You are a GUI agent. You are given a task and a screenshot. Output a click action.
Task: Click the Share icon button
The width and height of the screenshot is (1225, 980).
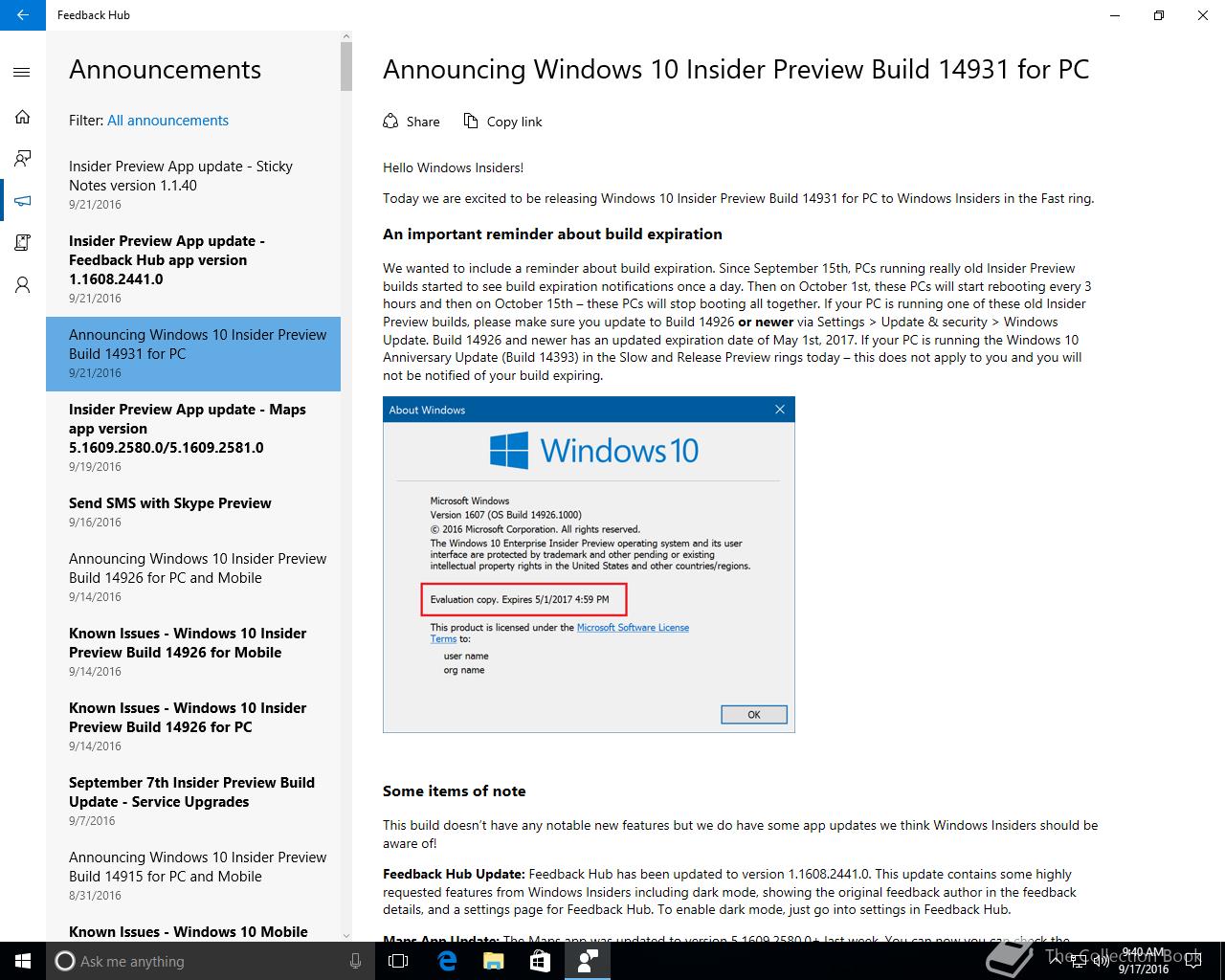coord(412,122)
